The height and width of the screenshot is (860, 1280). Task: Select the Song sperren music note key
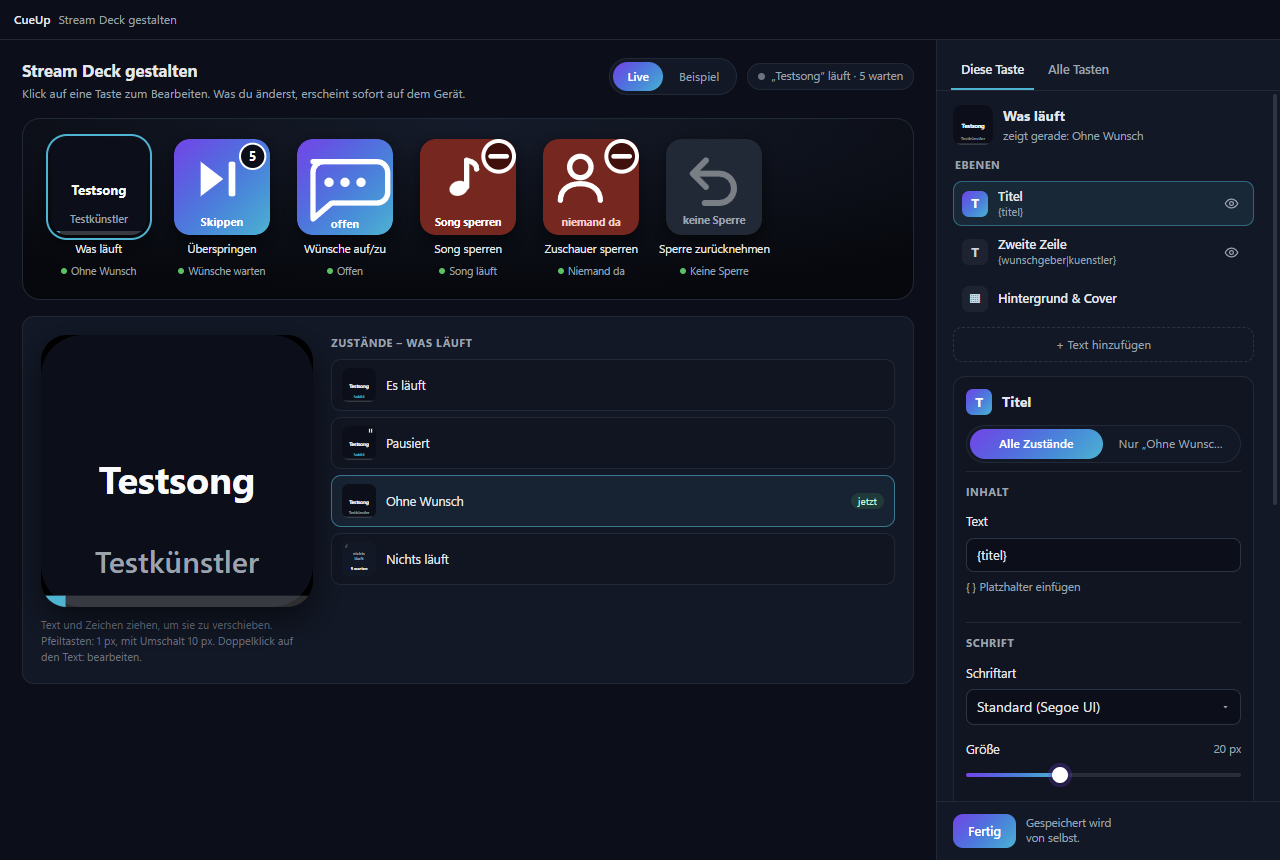tap(468, 187)
